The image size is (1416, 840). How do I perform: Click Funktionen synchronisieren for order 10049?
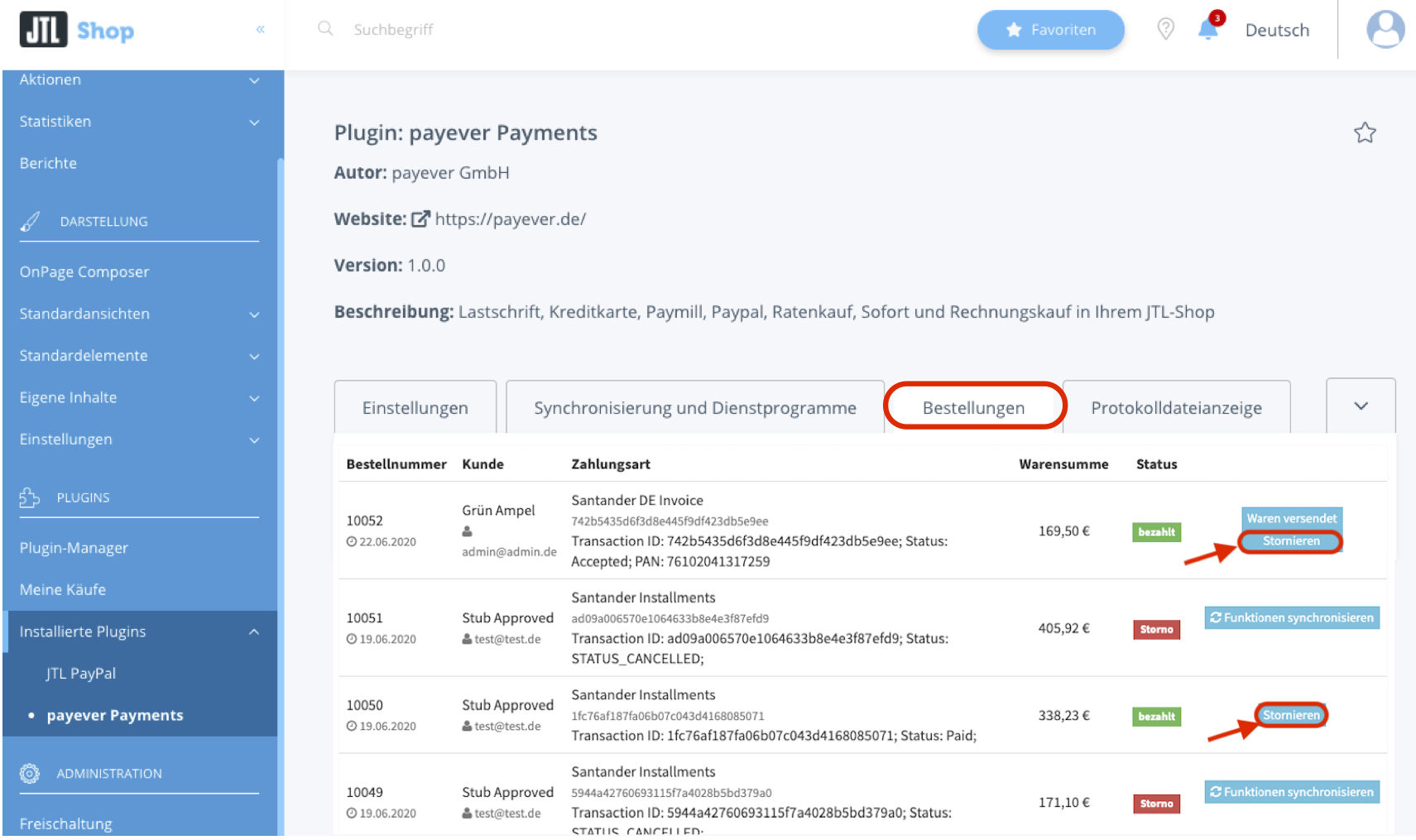[1292, 792]
